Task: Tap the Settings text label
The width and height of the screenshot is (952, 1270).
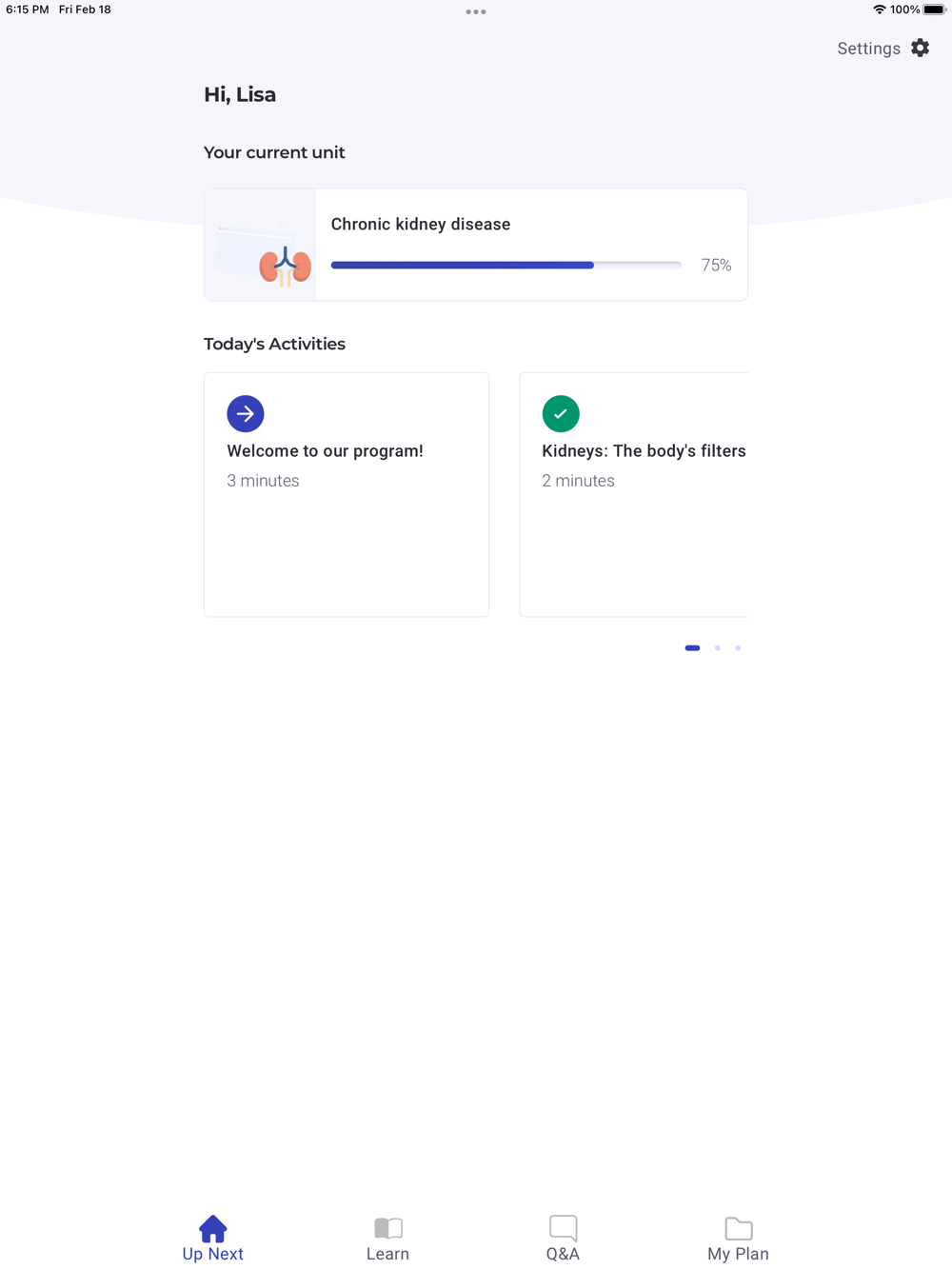Action: click(x=868, y=49)
